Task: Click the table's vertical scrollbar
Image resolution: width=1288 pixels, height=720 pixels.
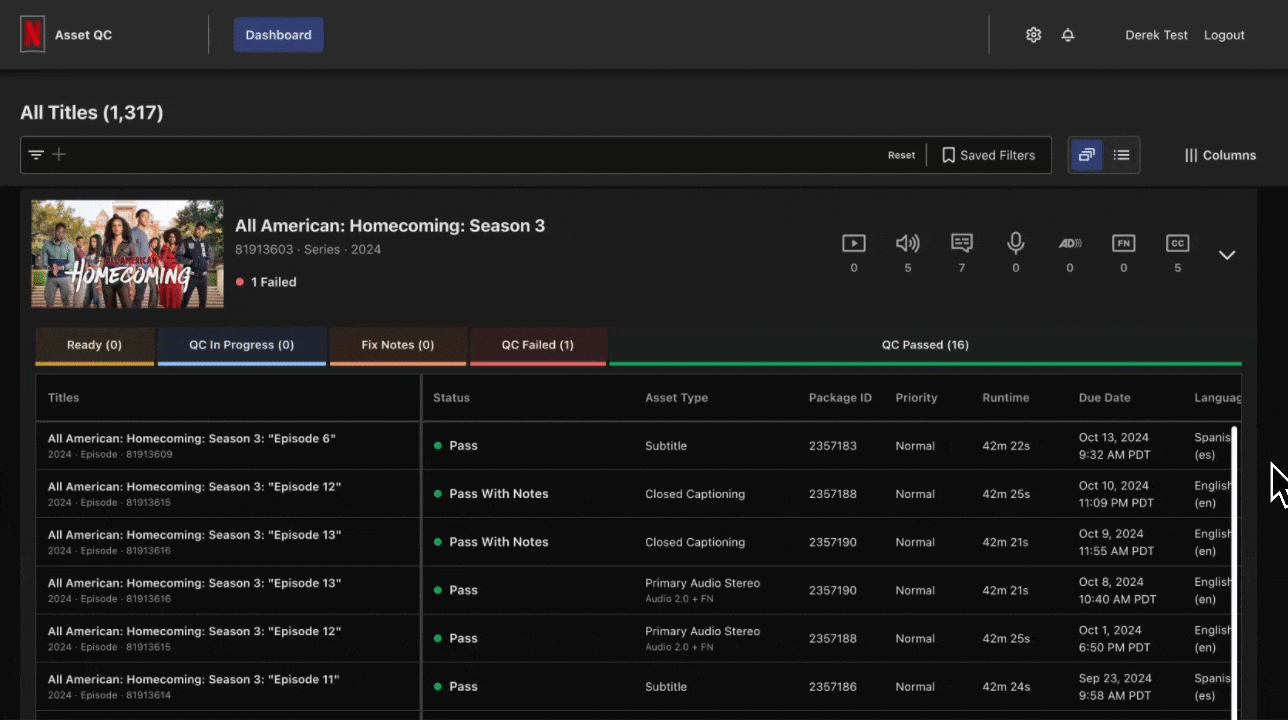Action: click(1234, 573)
